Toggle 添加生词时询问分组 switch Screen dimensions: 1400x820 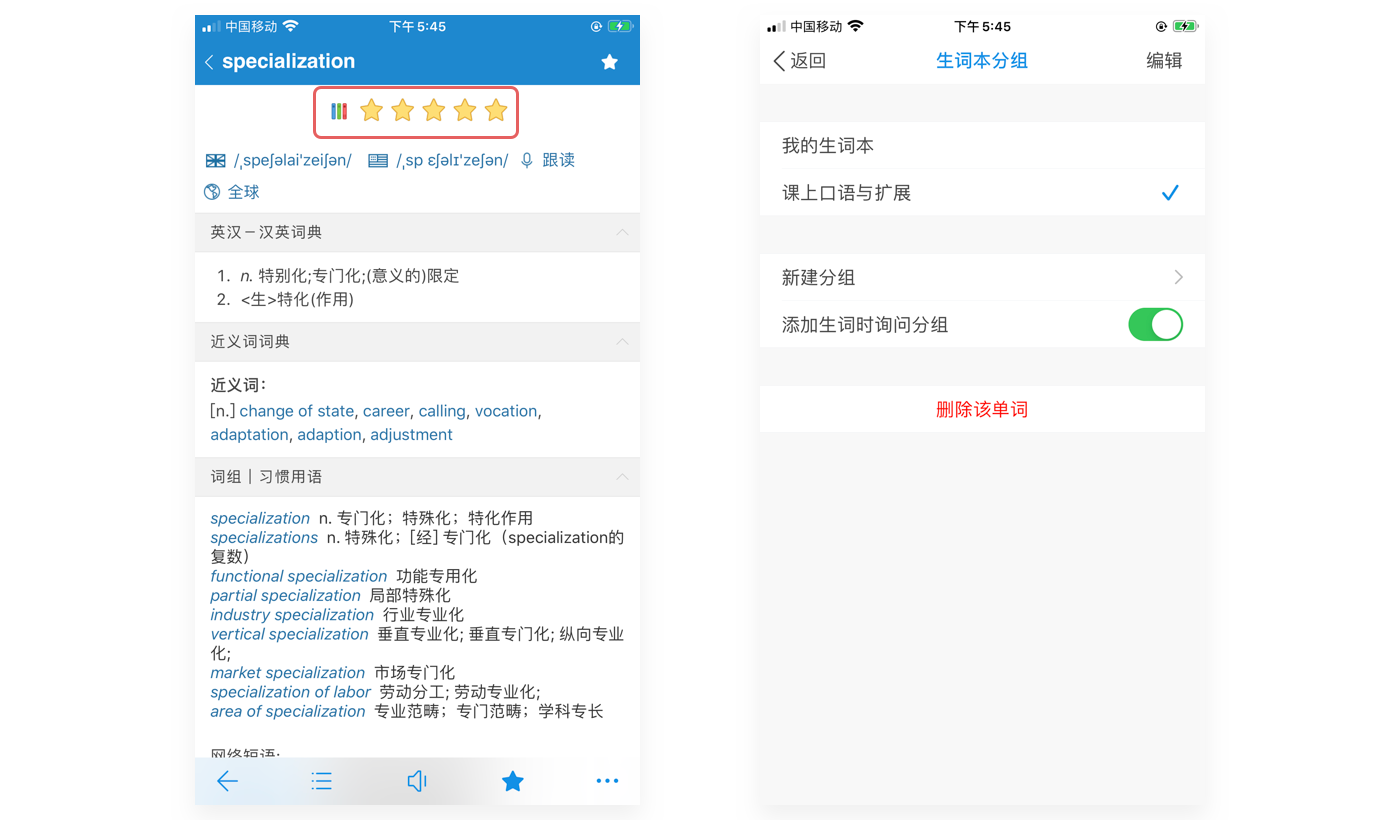[x=1155, y=324]
